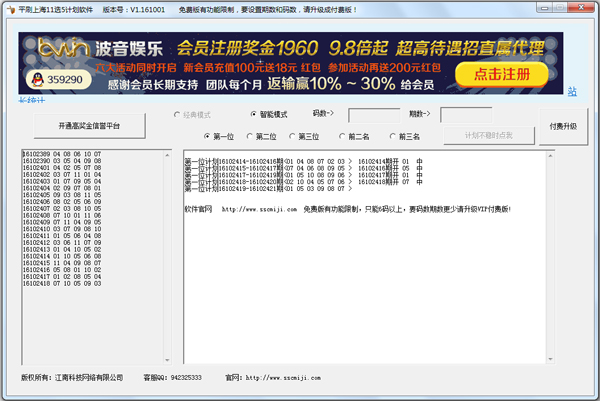600x401 pixels.
Task: Click the 返输赢10% ~ 30% banner text
Action: [331, 84]
